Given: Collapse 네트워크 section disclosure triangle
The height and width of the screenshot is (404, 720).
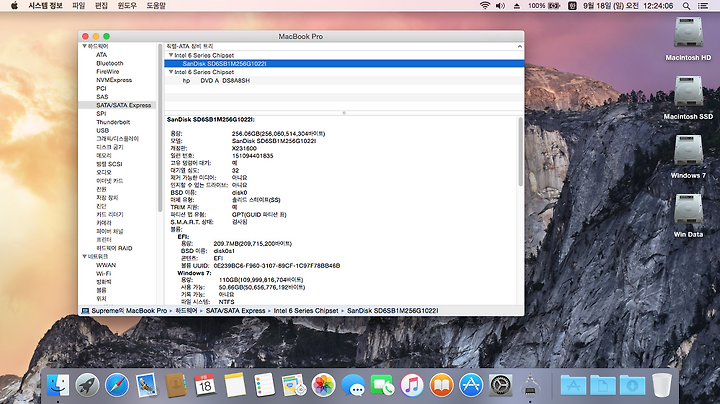Looking at the screenshot, I should 84,257.
